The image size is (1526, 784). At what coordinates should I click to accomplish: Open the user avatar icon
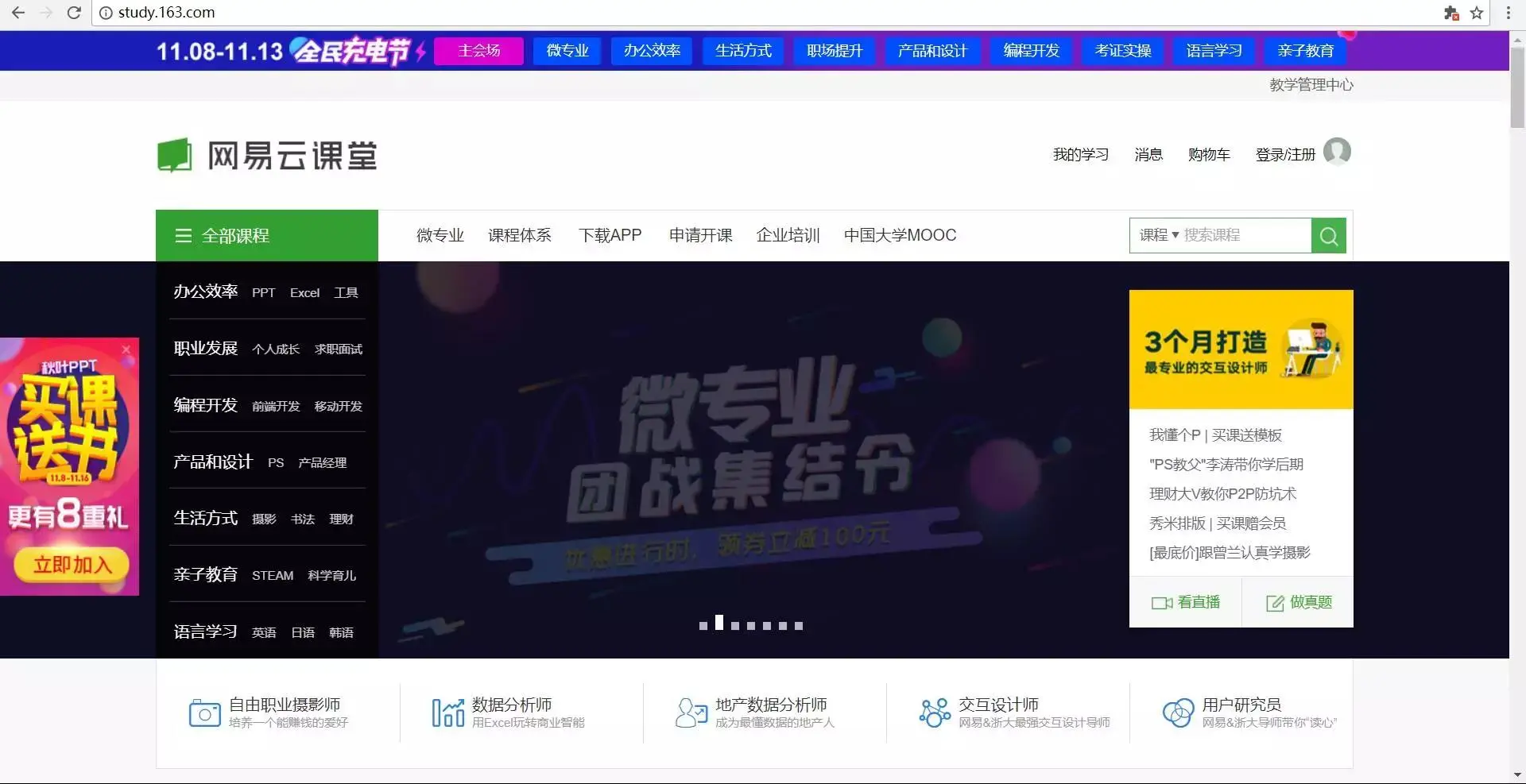[x=1337, y=151]
